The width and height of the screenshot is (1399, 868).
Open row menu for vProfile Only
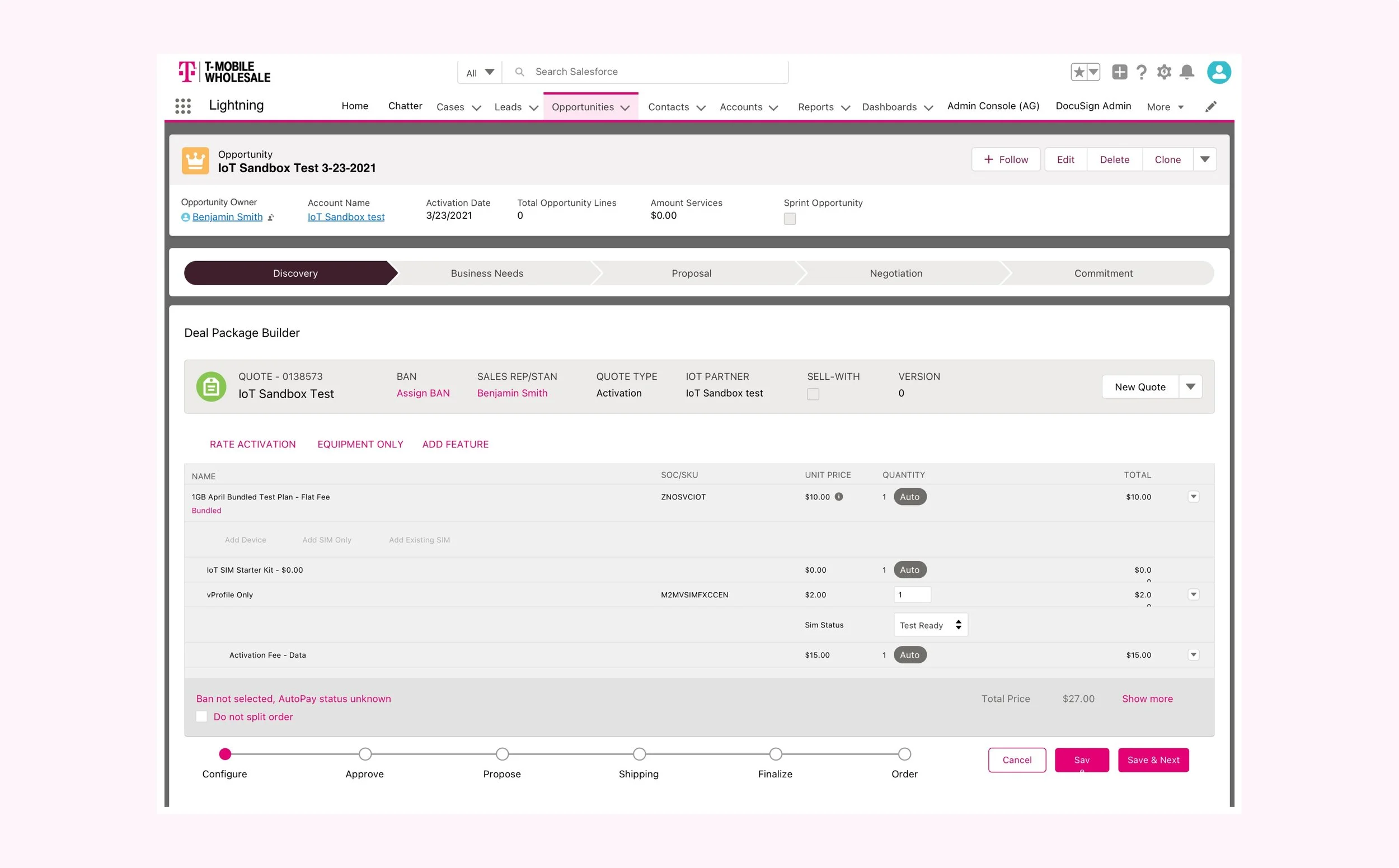1194,594
